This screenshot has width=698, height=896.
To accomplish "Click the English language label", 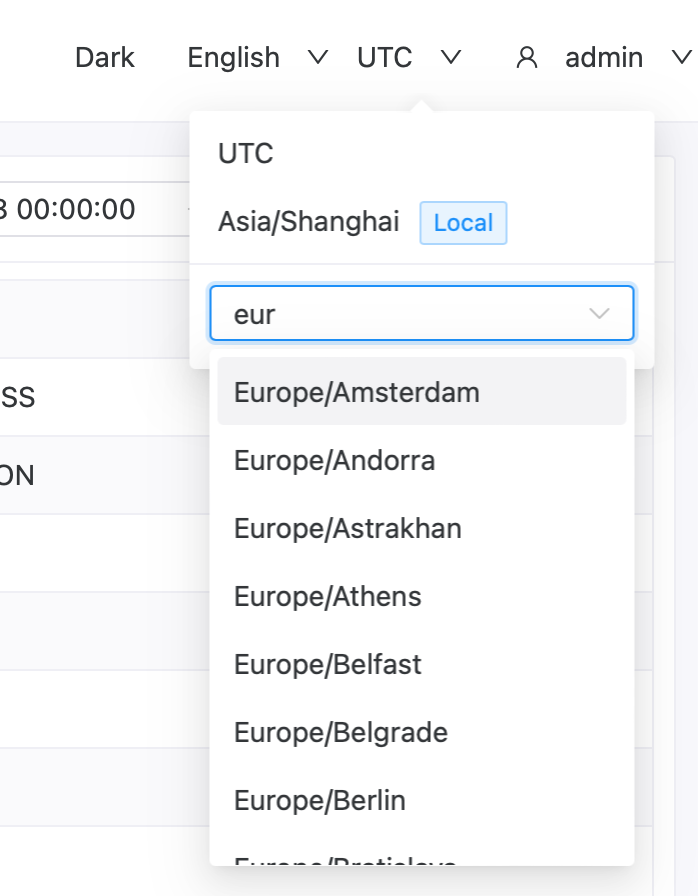I will pos(233,58).
